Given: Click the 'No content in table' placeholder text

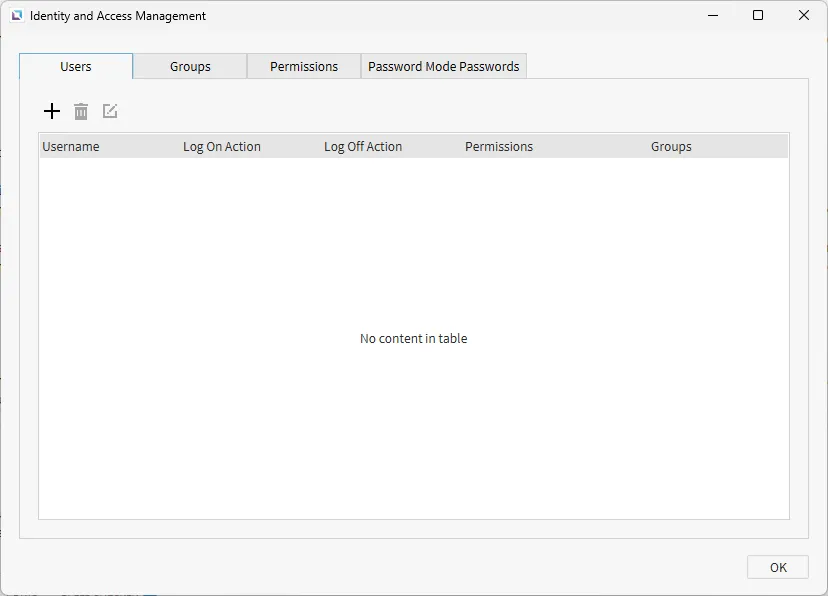Looking at the screenshot, I should coord(413,338).
